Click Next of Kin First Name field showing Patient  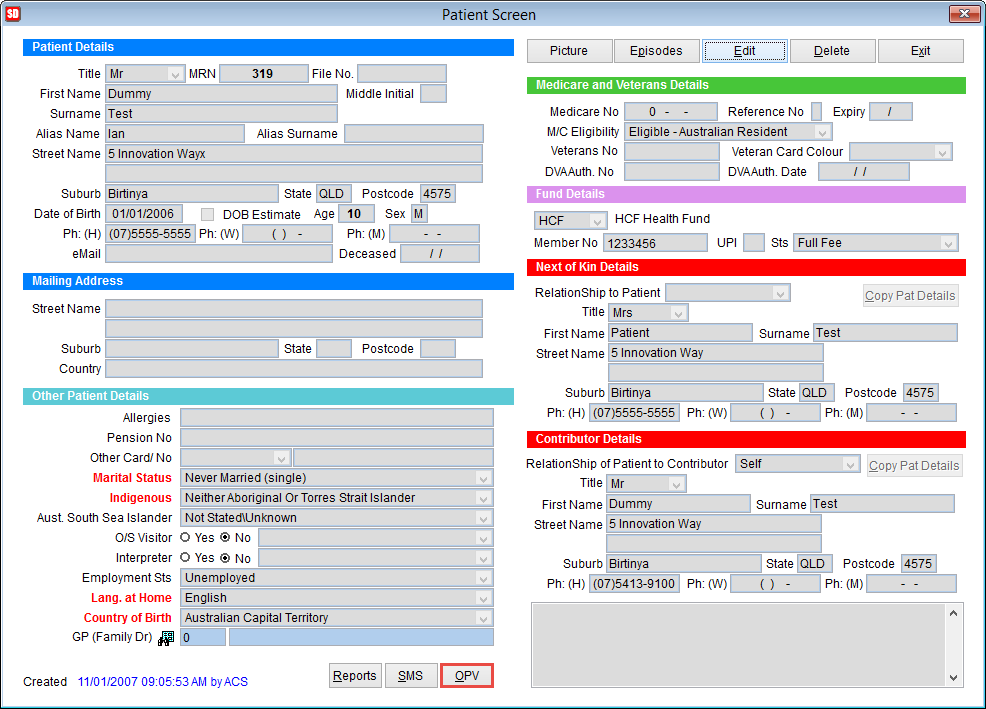pos(680,333)
